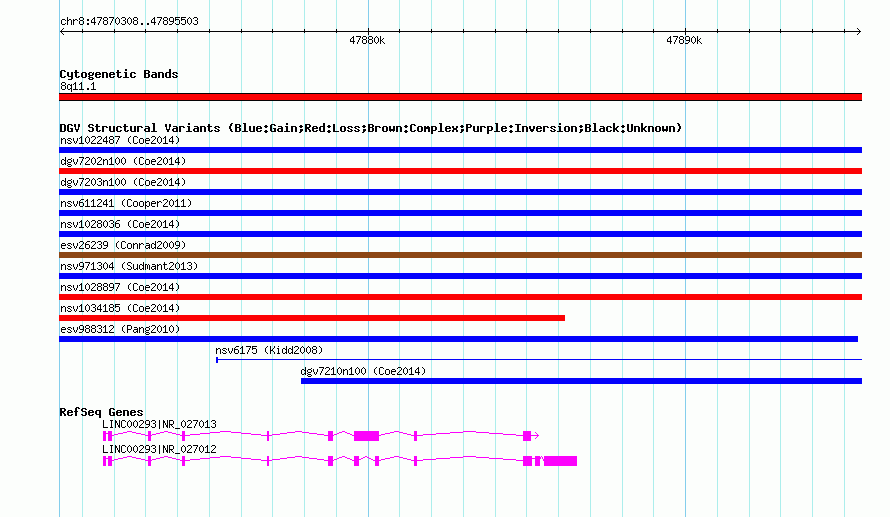This screenshot has width=890, height=517.
Task: Click the blue bar for nsv611241
Action: pyautogui.click(x=460, y=213)
